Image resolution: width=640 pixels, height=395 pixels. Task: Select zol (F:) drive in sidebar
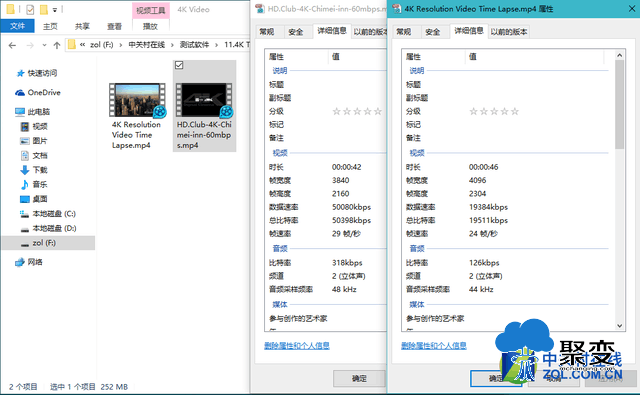(x=48, y=243)
